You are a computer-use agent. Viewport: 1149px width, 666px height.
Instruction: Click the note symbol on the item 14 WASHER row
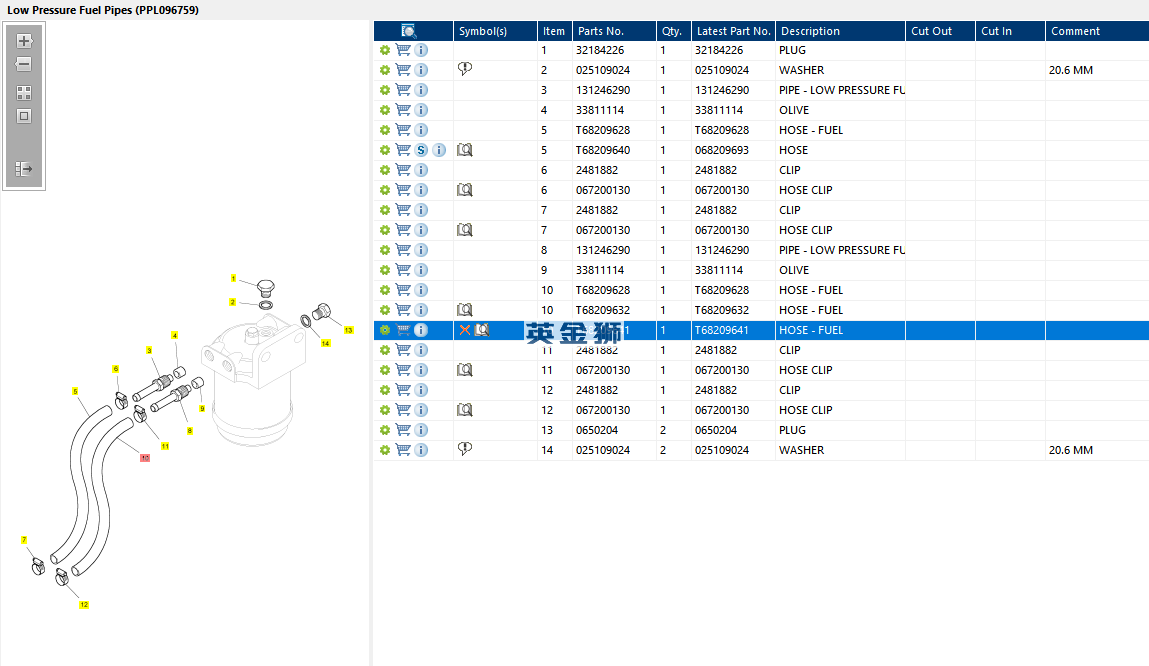(x=465, y=448)
